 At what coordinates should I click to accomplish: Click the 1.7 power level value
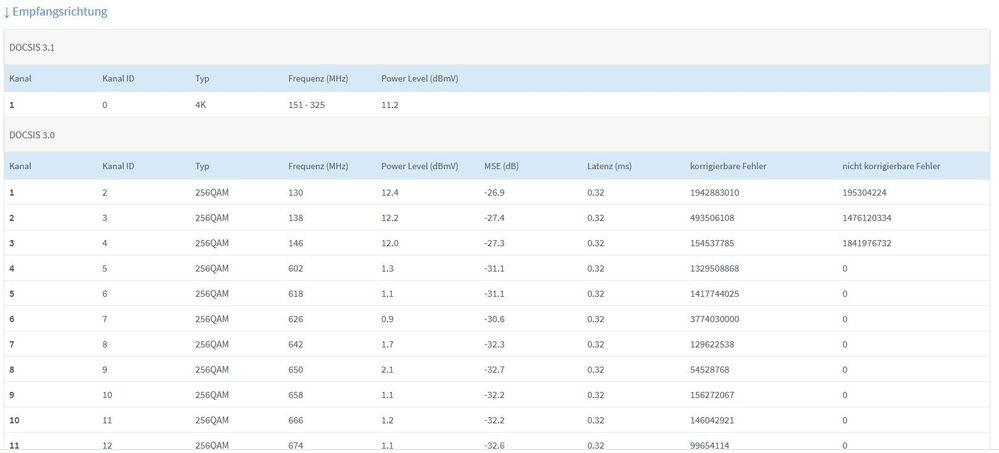[387, 345]
